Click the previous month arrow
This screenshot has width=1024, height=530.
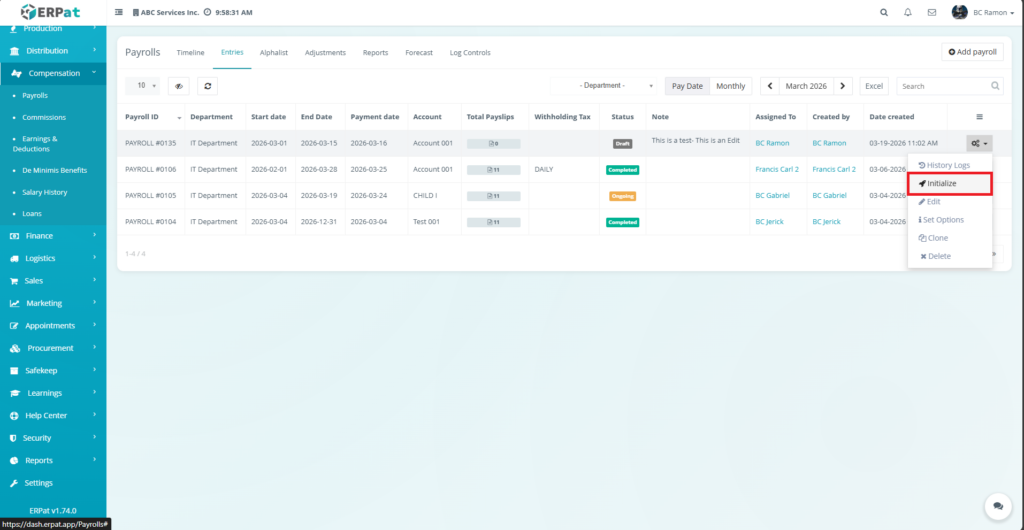(770, 86)
